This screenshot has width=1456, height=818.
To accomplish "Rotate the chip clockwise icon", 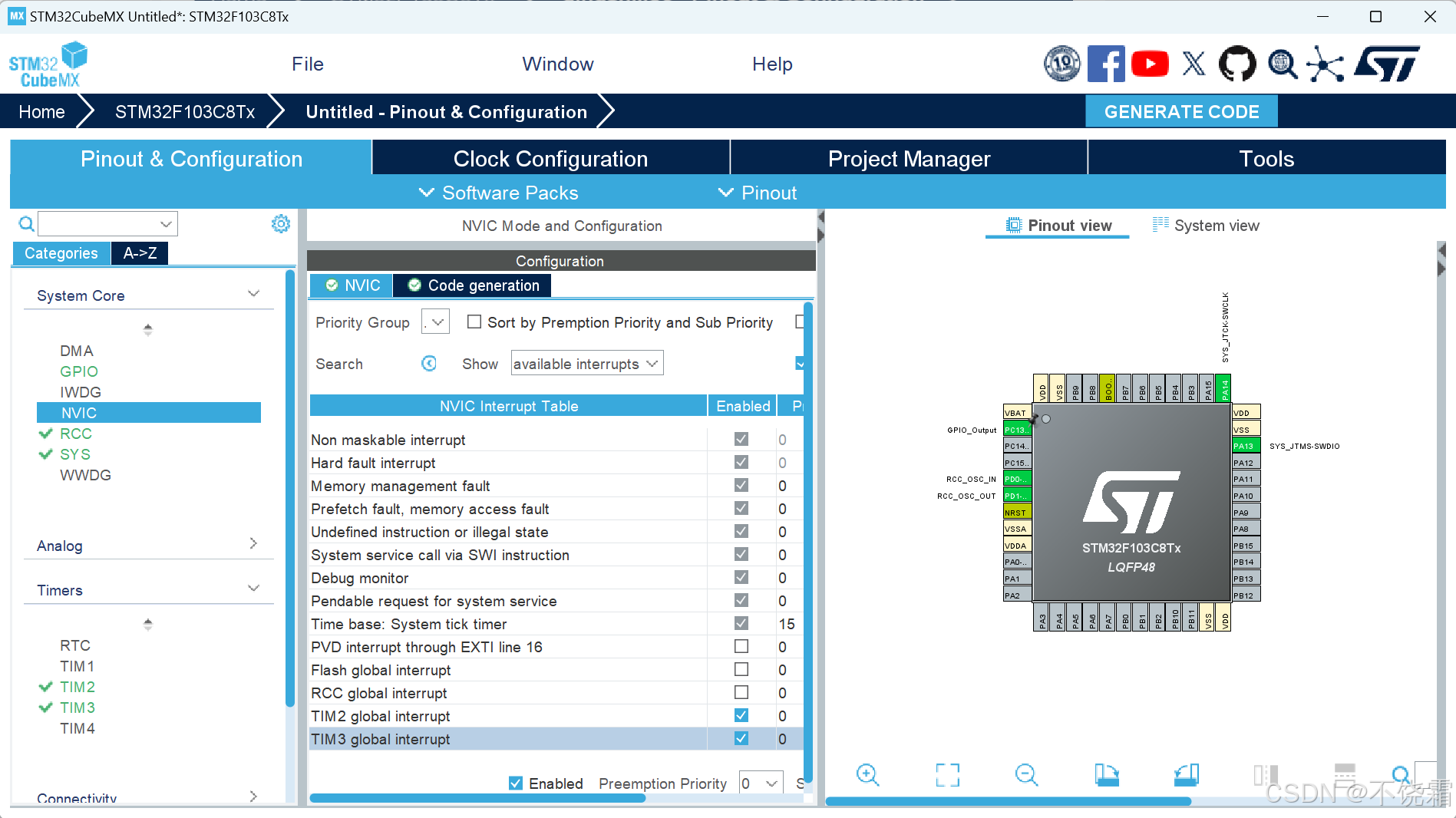I will pyautogui.click(x=1107, y=775).
